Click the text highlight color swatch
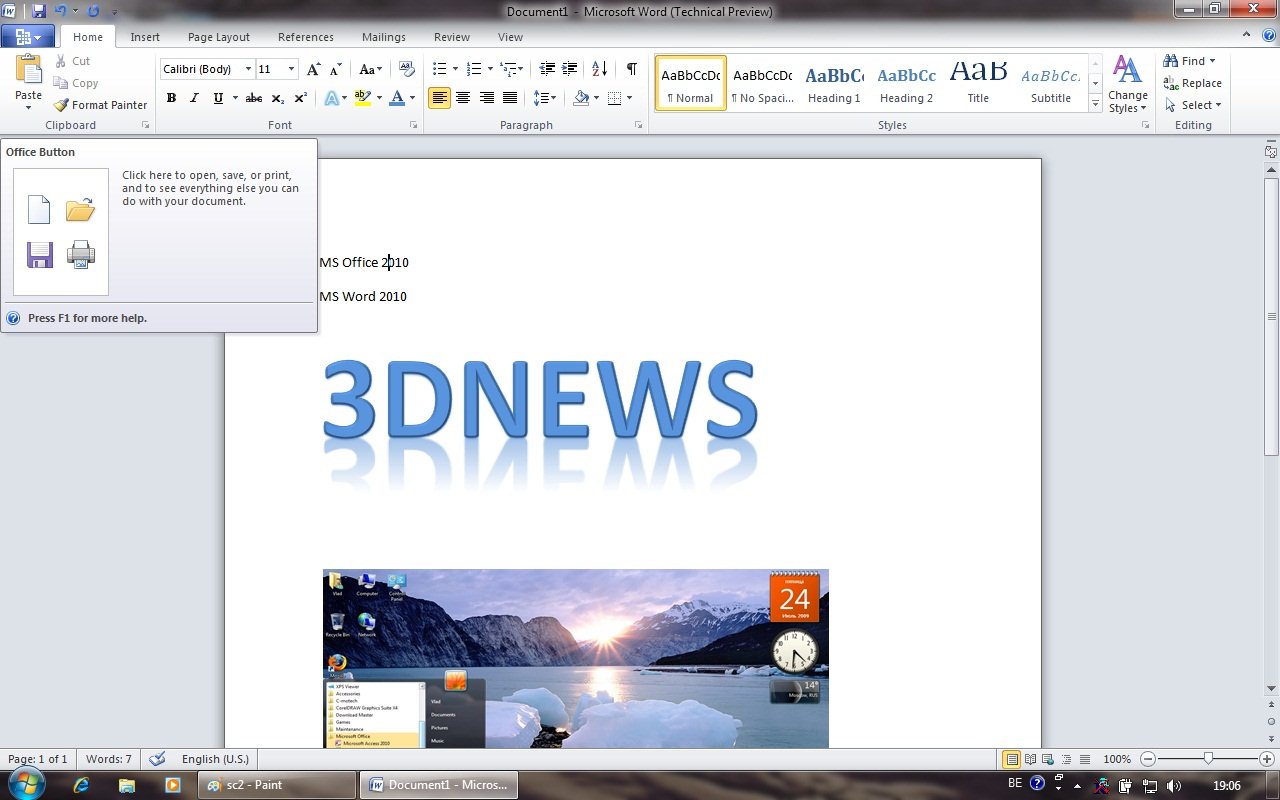Viewport: 1280px width, 800px height. [362, 98]
